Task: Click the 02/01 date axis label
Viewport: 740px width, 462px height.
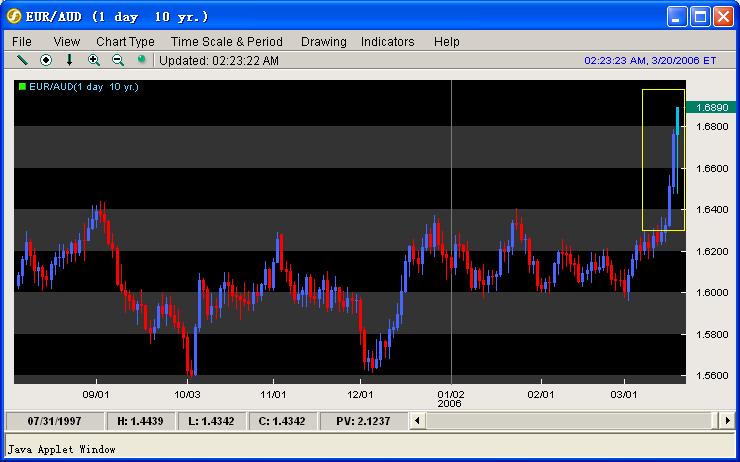Action: (541, 394)
